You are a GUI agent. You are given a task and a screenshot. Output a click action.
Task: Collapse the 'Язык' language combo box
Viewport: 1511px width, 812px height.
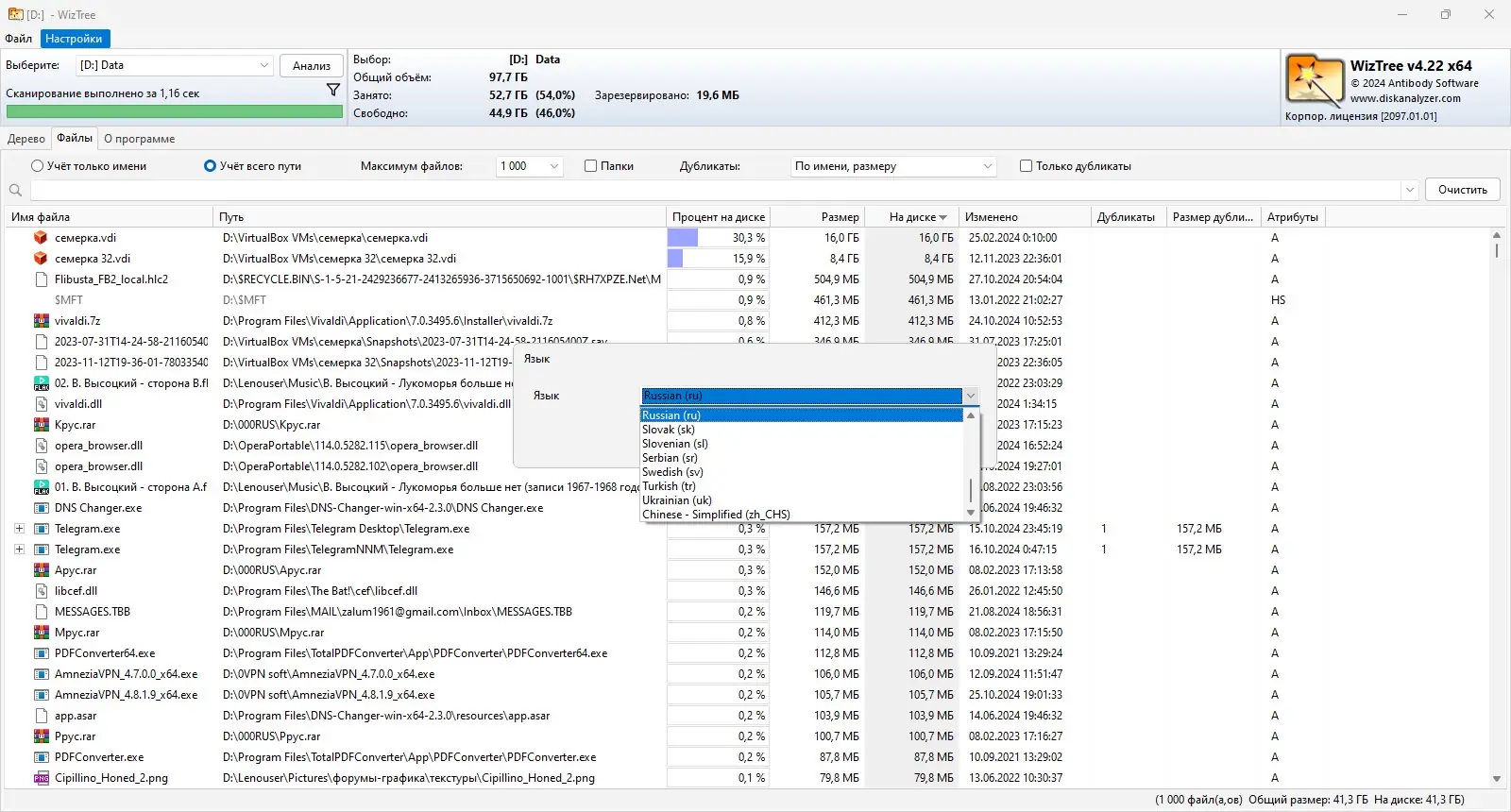[x=970, y=396]
